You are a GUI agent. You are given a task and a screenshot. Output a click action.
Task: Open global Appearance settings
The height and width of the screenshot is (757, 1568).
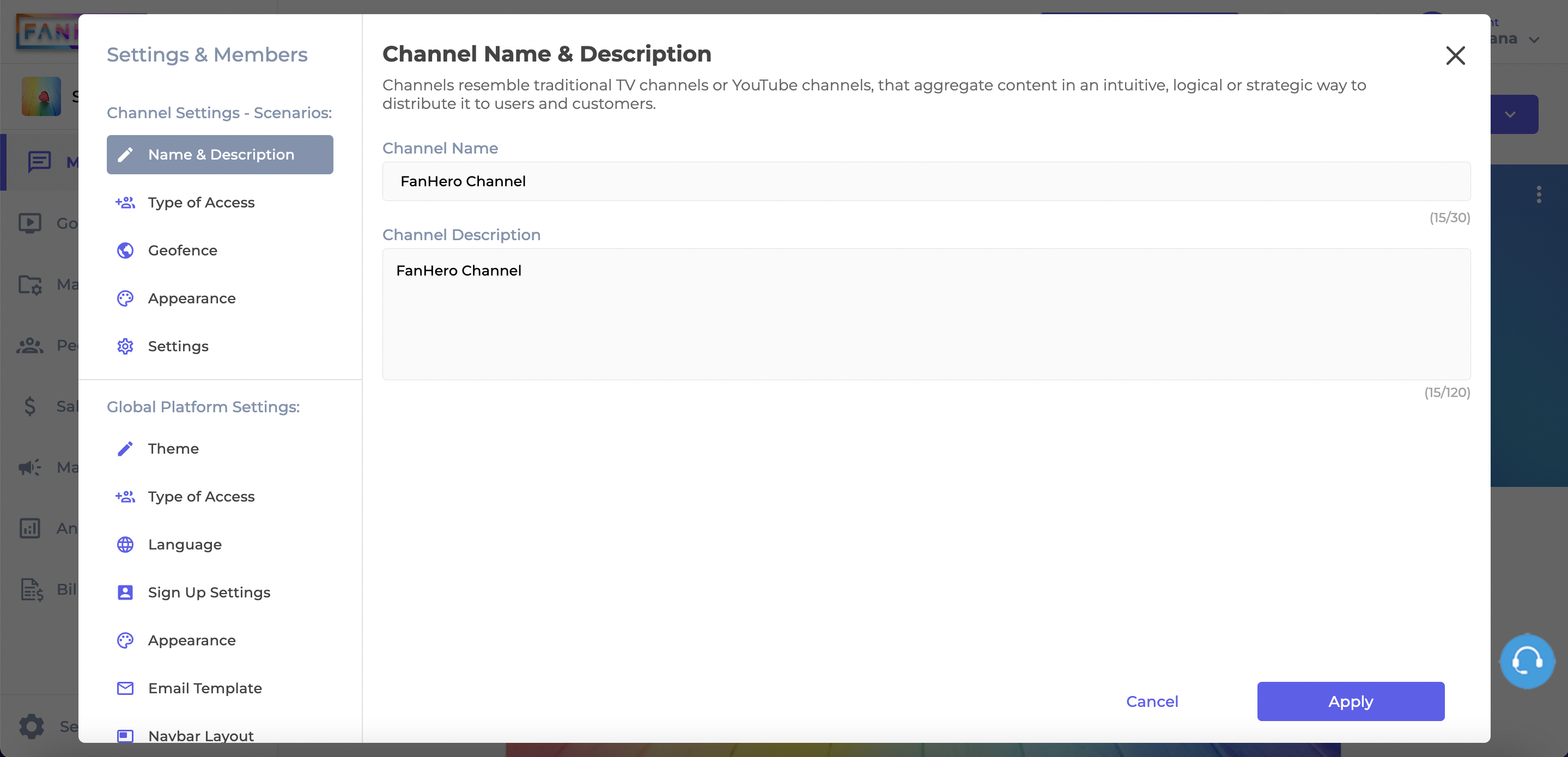[220, 640]
